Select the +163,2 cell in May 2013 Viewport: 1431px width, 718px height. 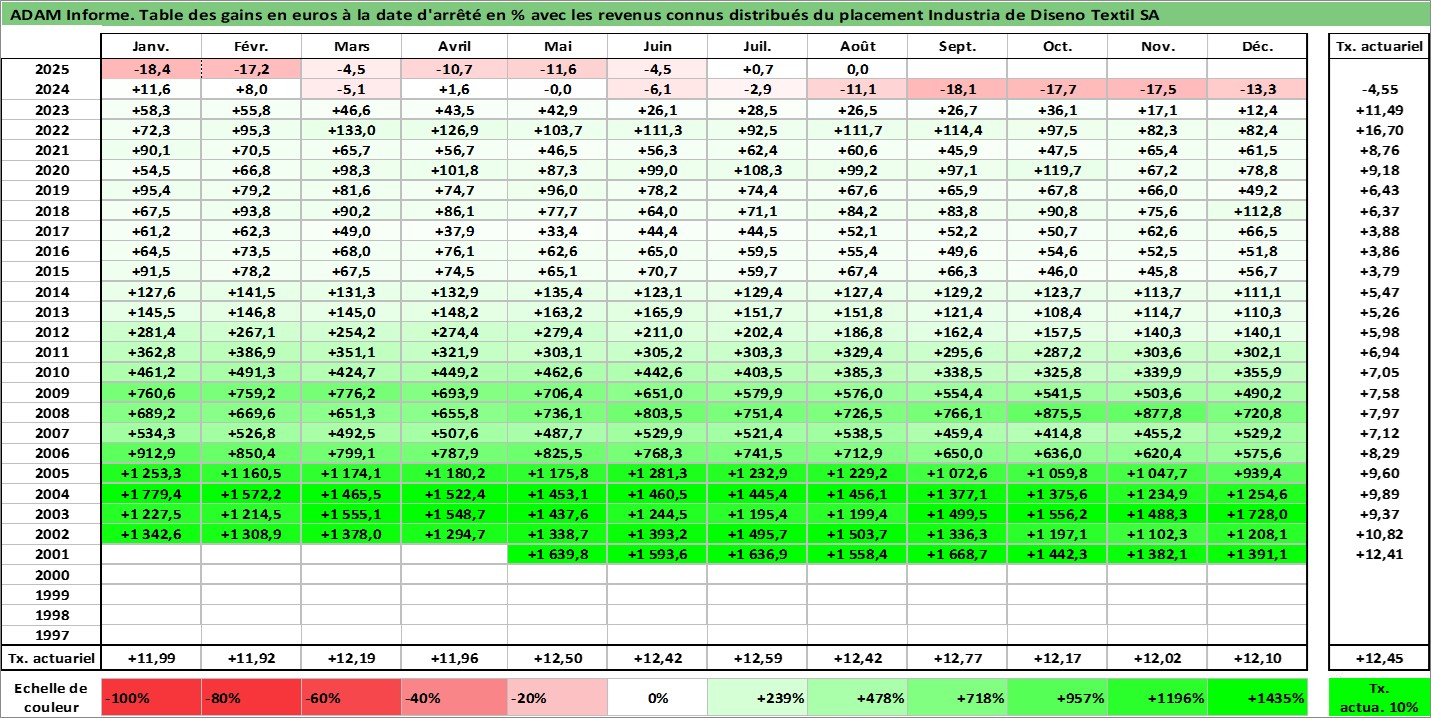pos(557,312)
